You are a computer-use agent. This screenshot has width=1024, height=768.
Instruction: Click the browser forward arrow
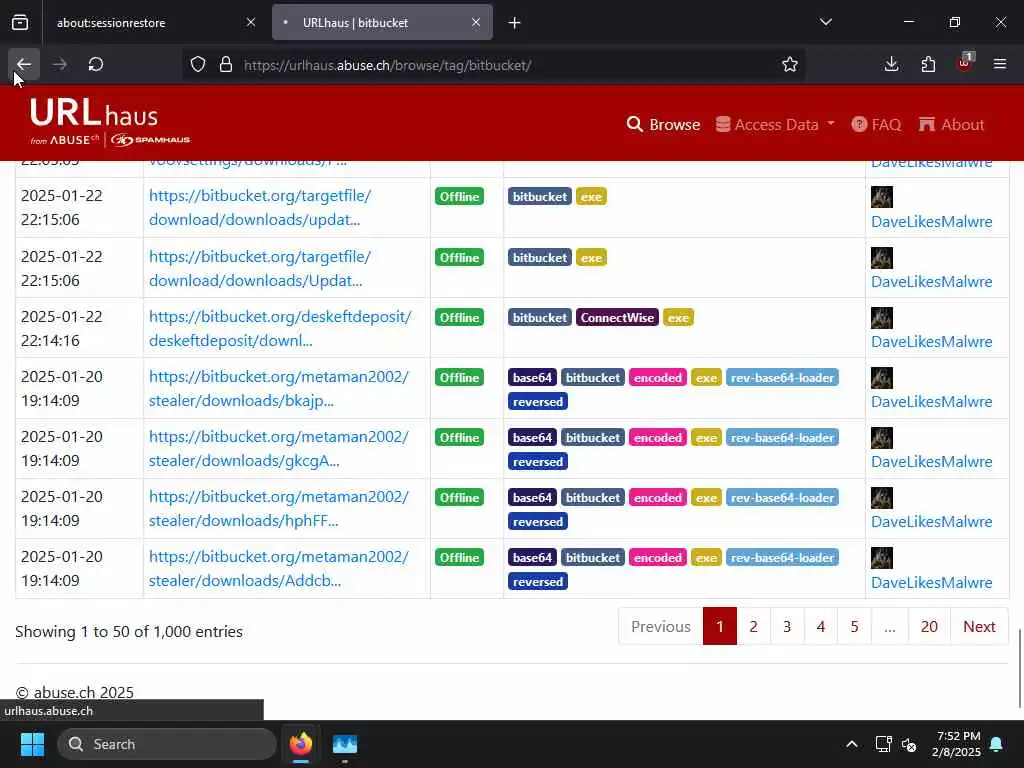click(x=59, y=64)
